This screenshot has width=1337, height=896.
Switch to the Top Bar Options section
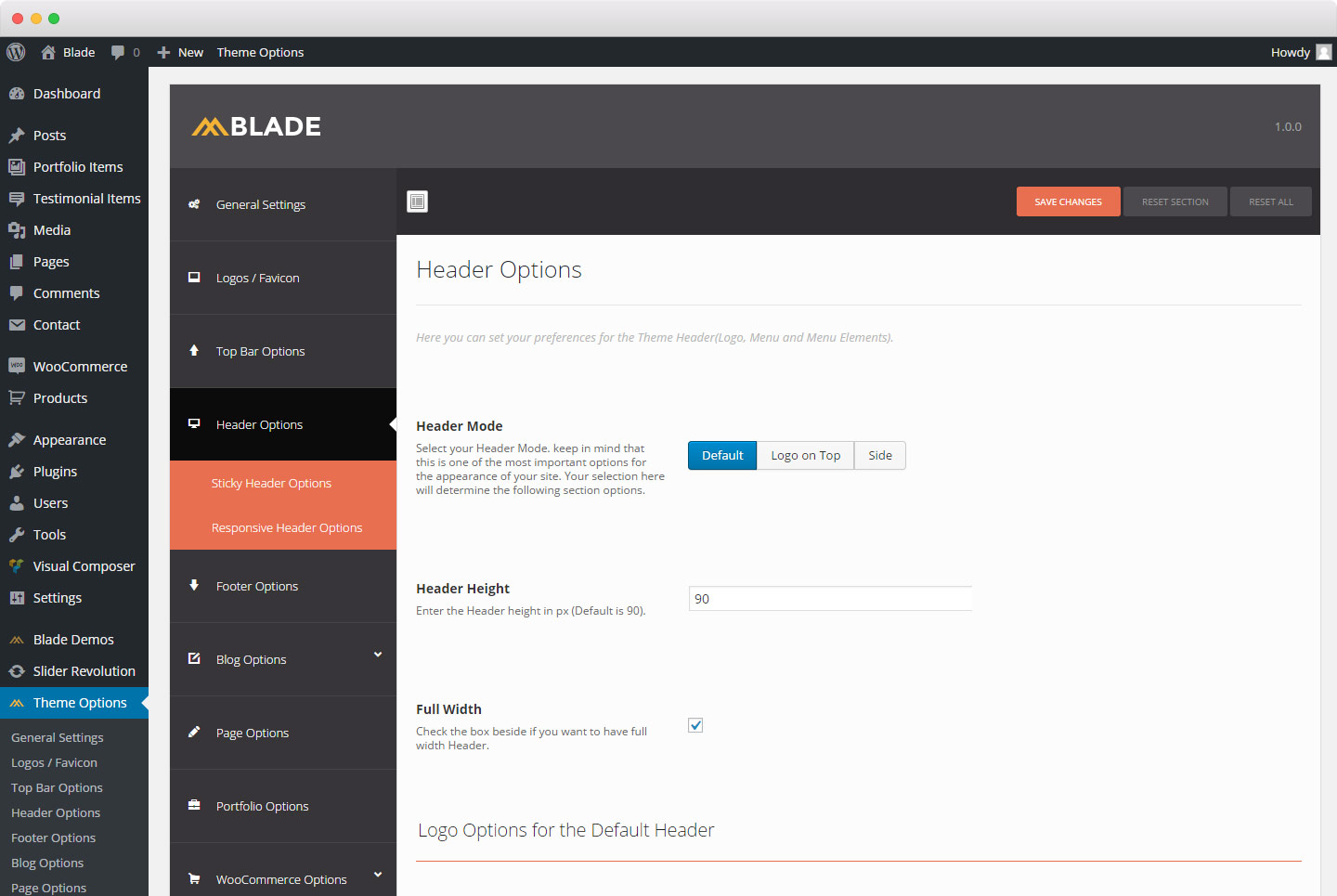coord(260,352)
